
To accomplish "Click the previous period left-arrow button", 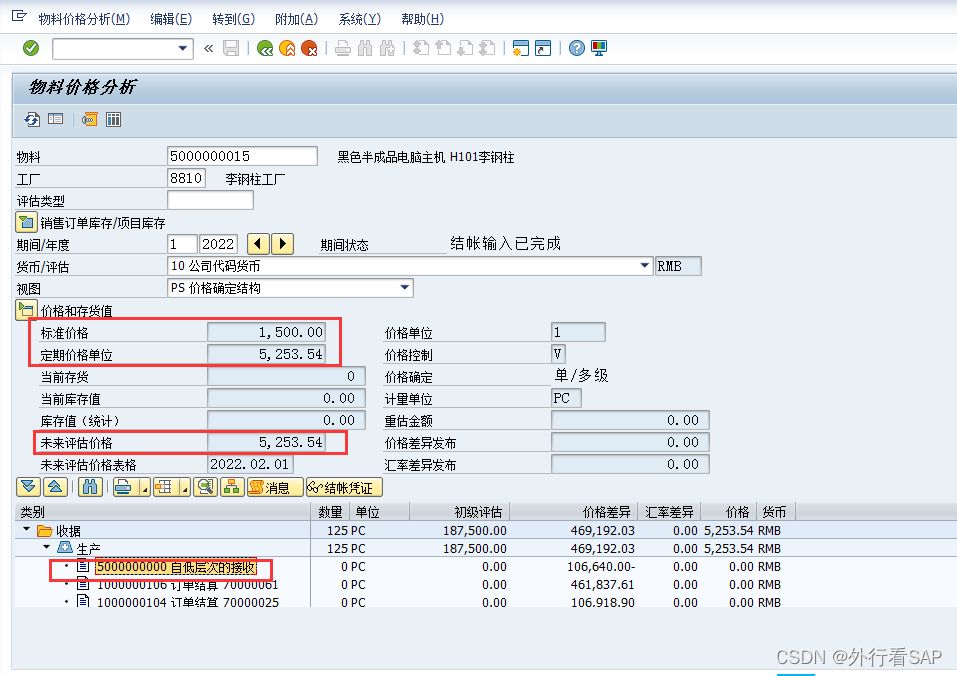I will pos(258,244).
